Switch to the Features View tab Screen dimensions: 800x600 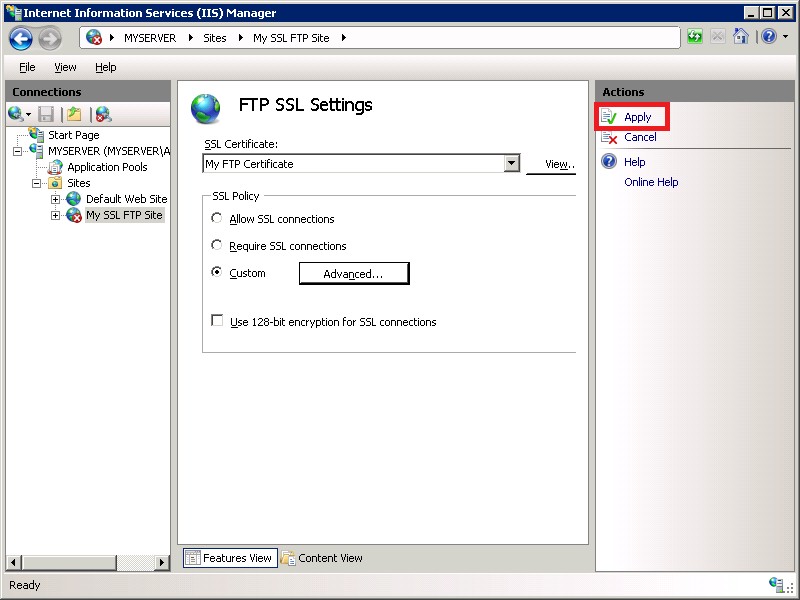pos(230,558)
